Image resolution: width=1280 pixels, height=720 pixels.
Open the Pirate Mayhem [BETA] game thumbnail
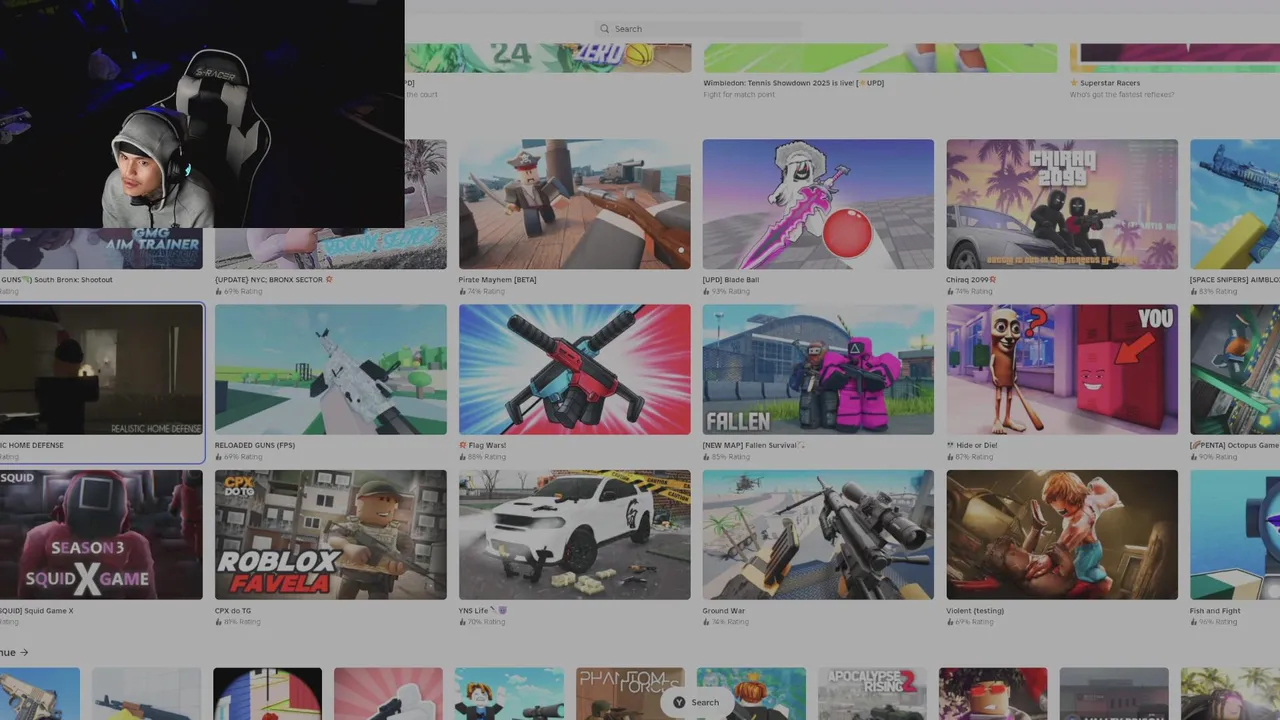pyautogui.click(x=574, y=204)
